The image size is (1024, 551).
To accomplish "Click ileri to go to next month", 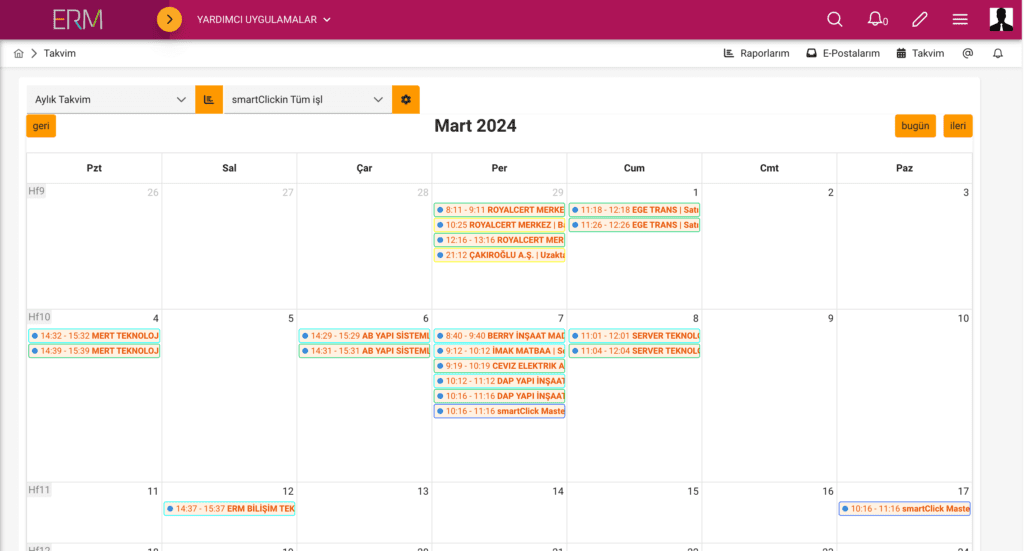I will coord(958,126).
